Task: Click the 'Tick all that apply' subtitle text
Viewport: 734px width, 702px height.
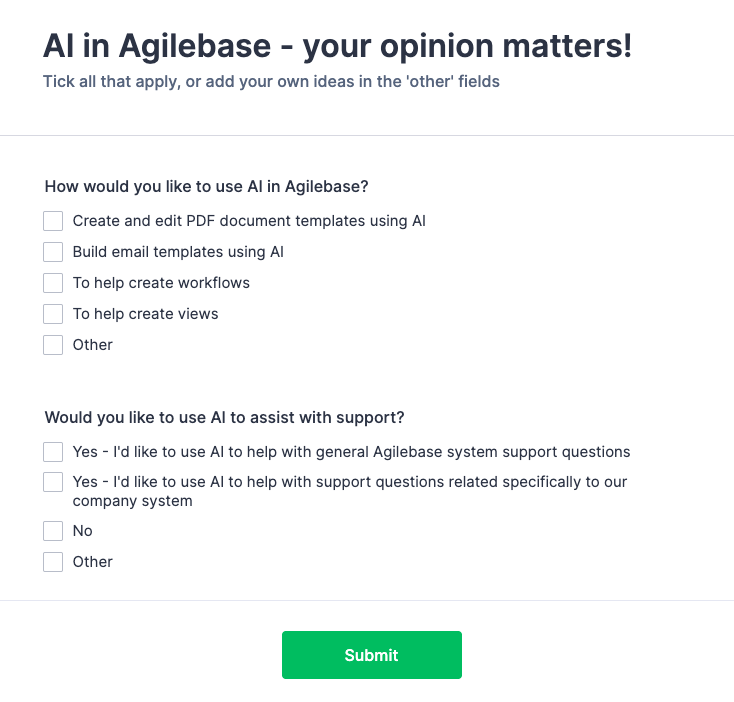Action: pyautogui.click(x=271, y=82)
